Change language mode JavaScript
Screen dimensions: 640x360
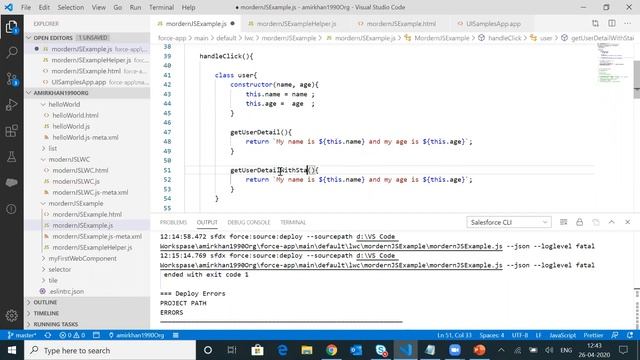562,335
